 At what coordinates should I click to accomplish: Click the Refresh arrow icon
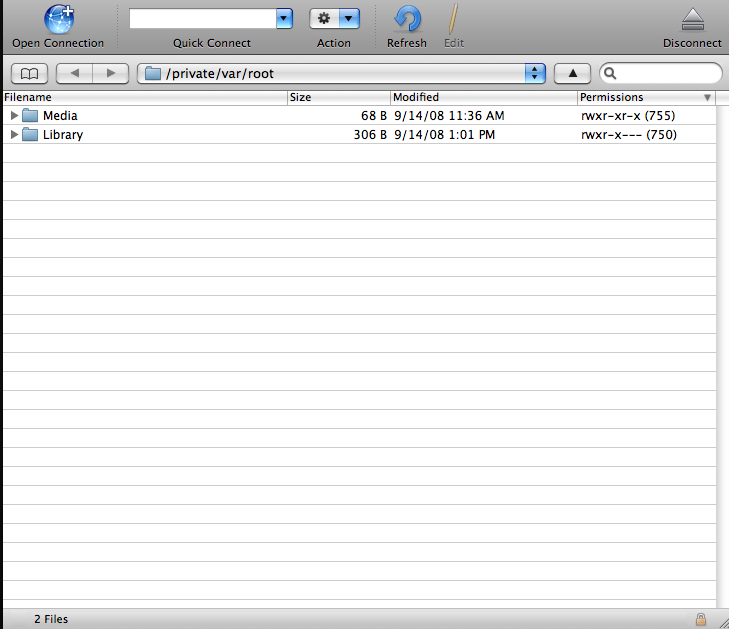[x=407, y=20]
